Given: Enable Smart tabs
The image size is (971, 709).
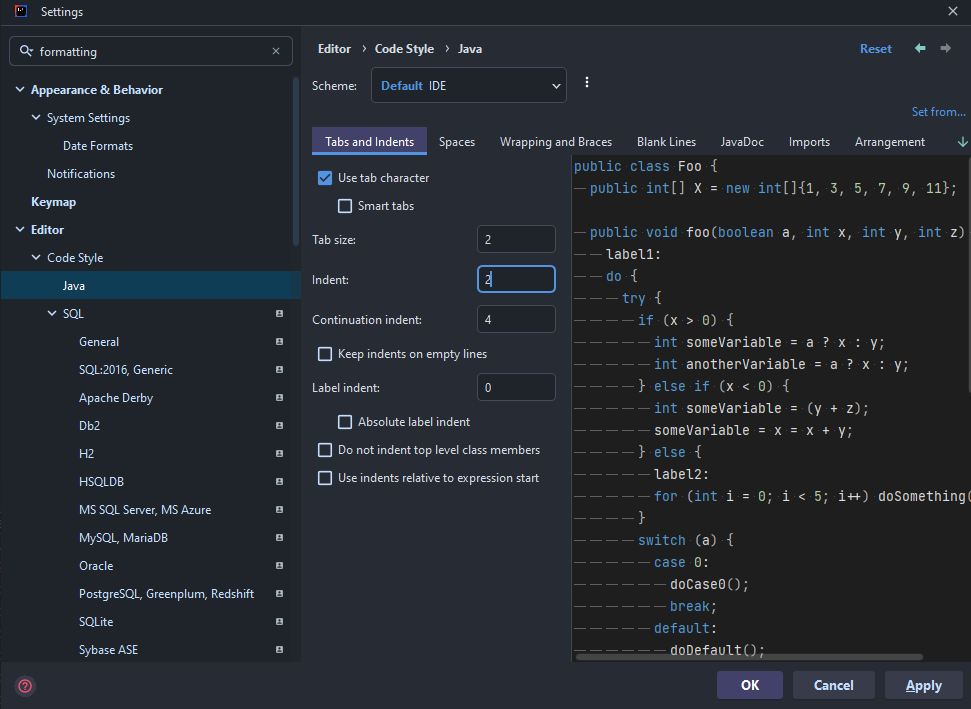Looking at the screenshot, I should (x=345, y=205).
